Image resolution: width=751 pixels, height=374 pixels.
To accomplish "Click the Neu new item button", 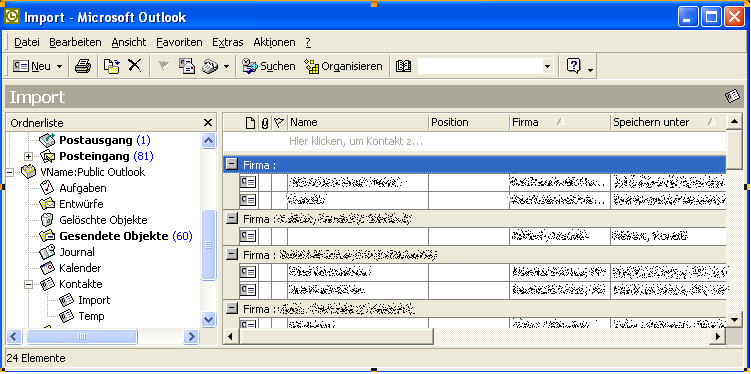I will click(x=32, y=66).
